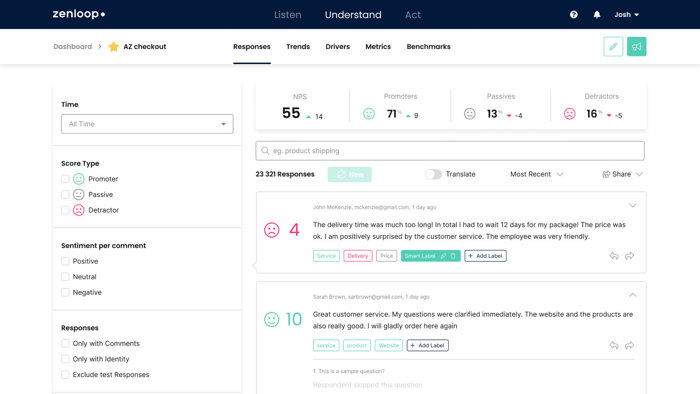Click the star icon beside AZ checkout

pyautogui.click(x=114, y=46)
